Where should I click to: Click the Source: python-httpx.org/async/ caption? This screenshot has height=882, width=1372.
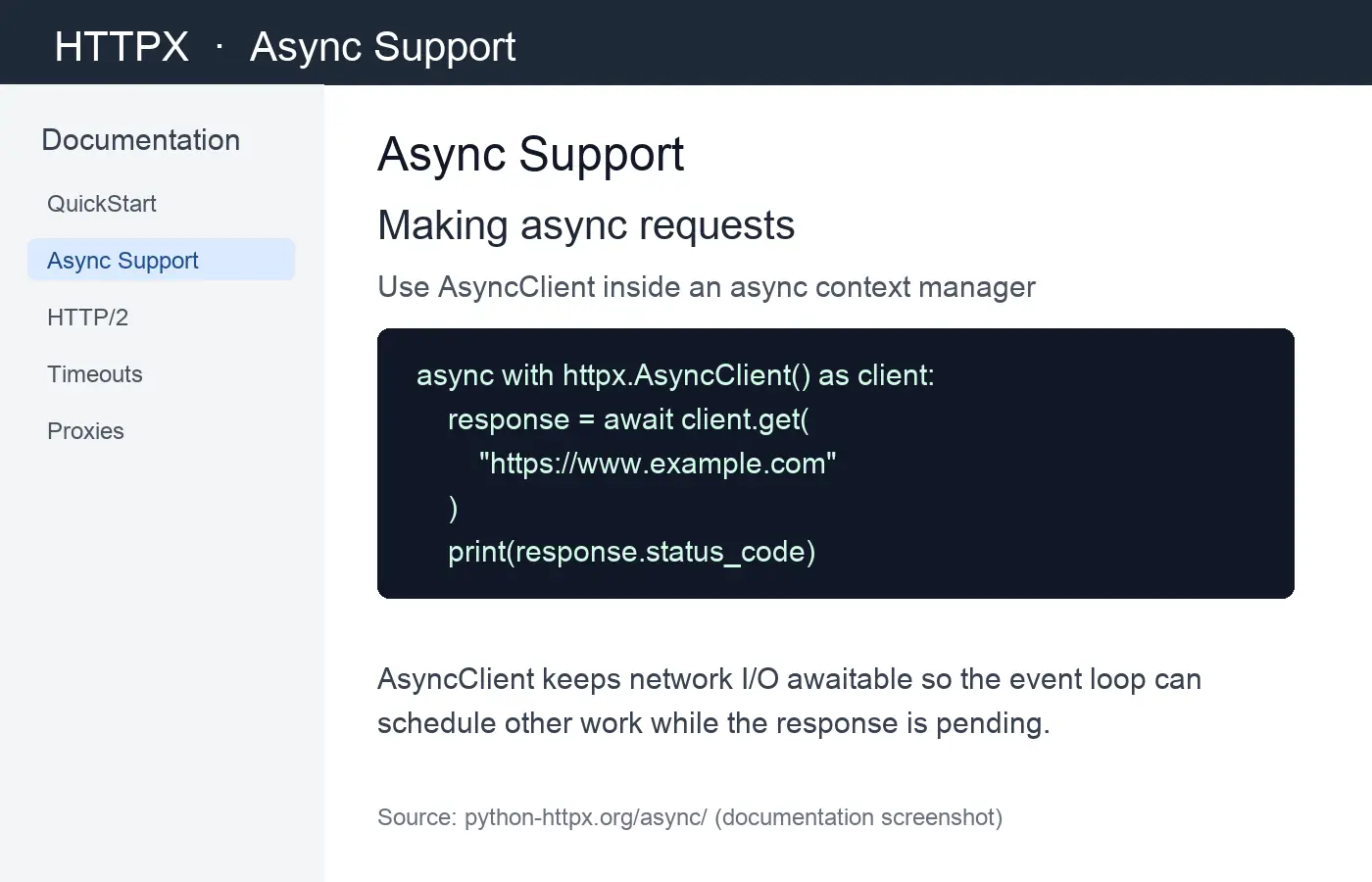click(x=690, y=817)
